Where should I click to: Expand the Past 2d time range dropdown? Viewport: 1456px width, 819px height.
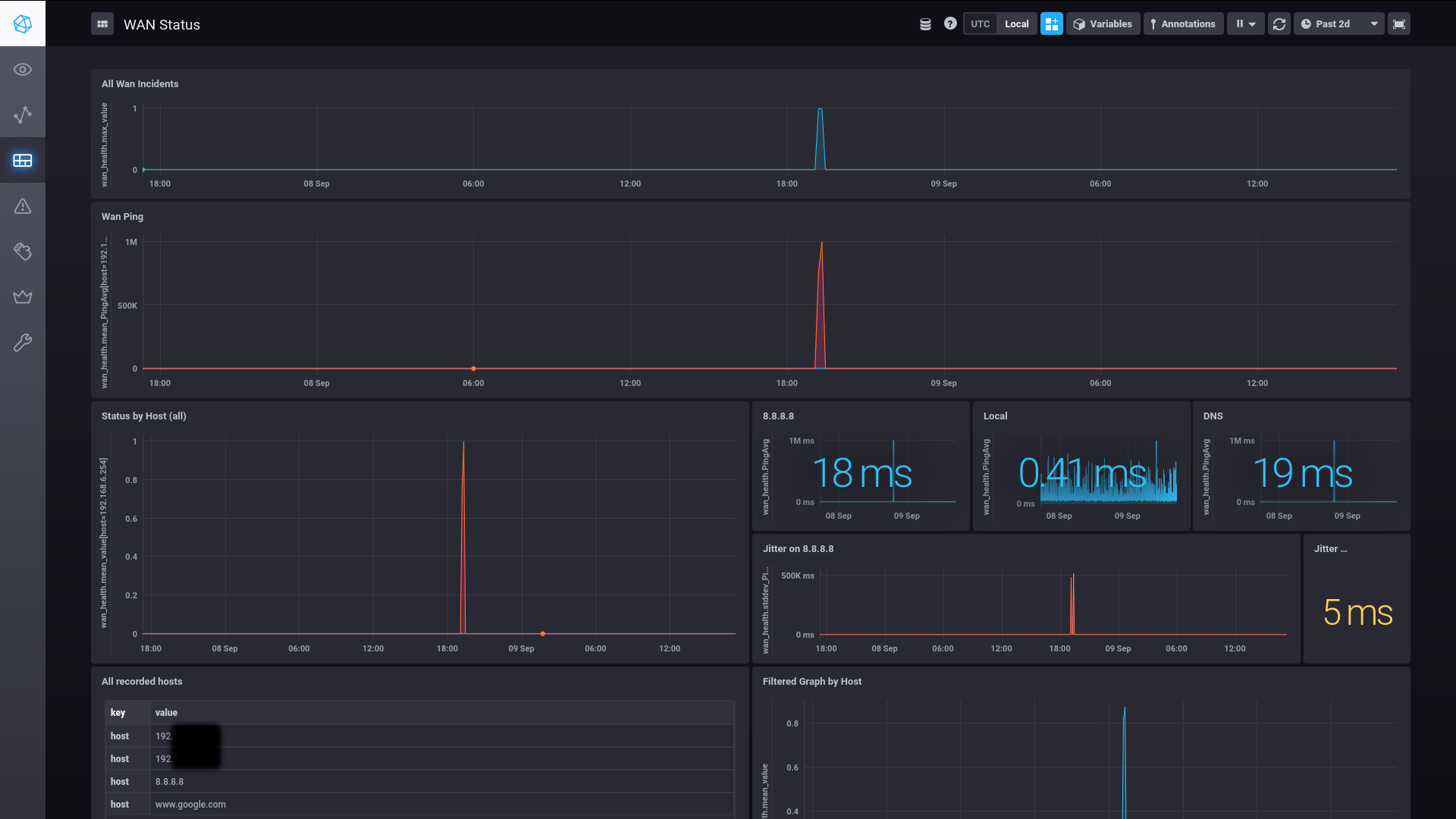coord(1338,24)
